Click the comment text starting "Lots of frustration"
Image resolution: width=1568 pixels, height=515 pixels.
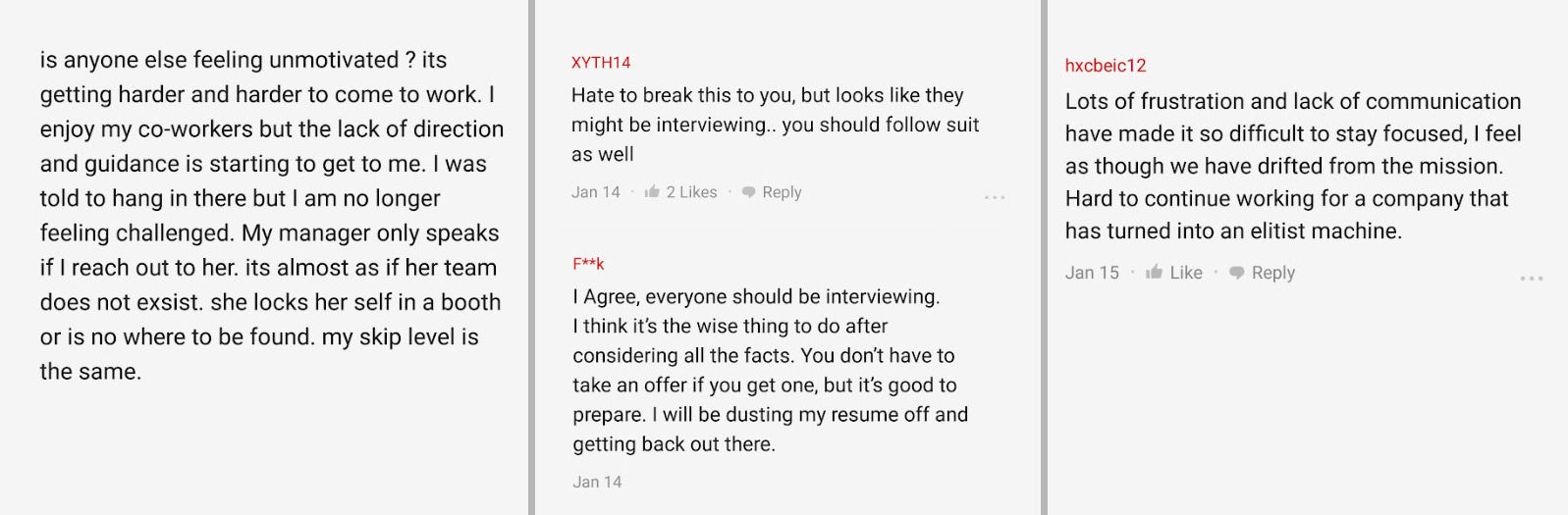click(x=1292, y=166)
